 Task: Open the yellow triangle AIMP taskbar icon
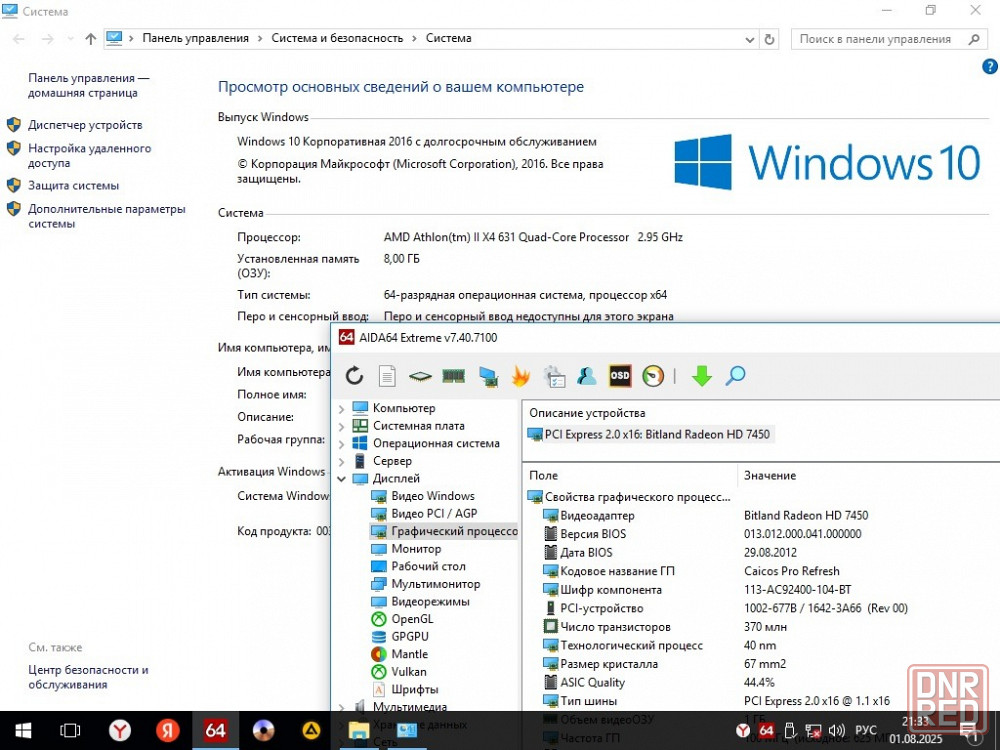tap(311, 730)
